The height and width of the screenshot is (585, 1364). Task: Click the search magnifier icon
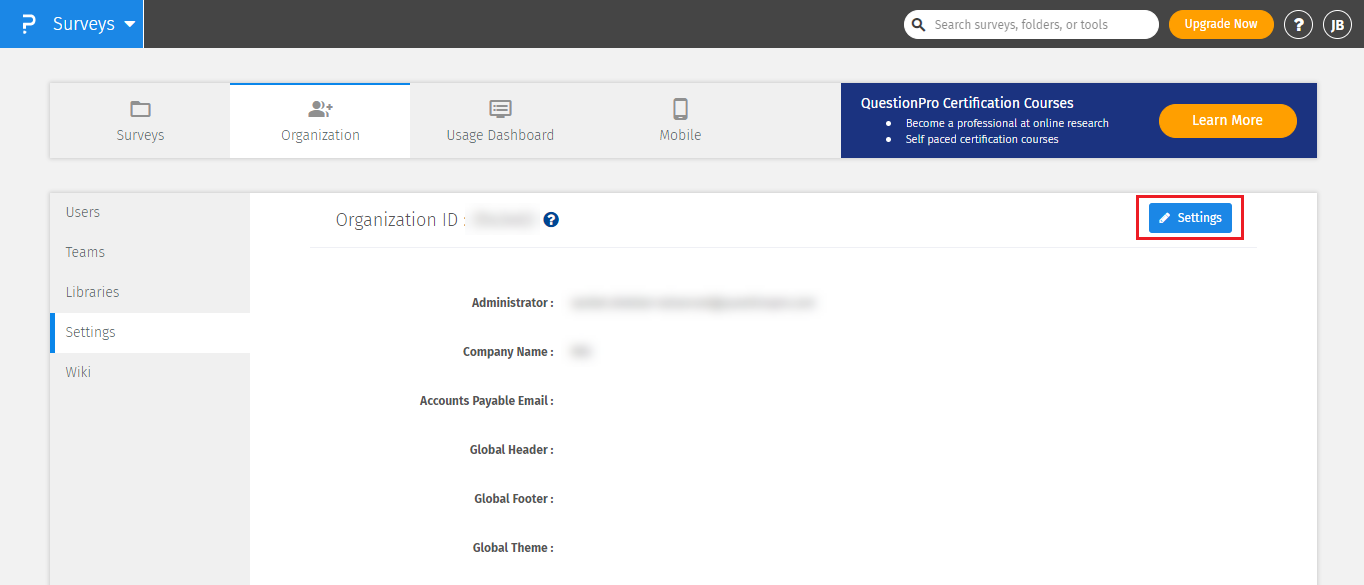coord(918,24)
